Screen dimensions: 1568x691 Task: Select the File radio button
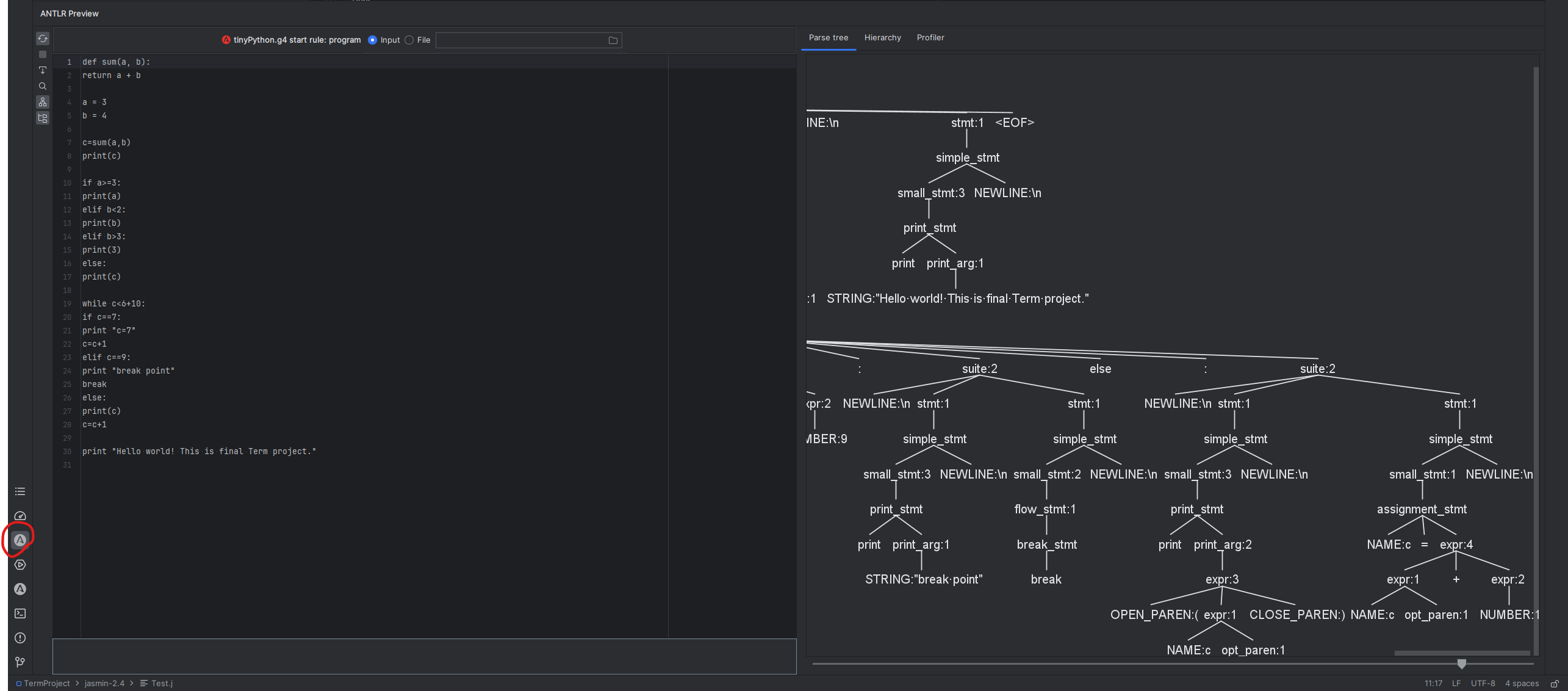(409, 40)
